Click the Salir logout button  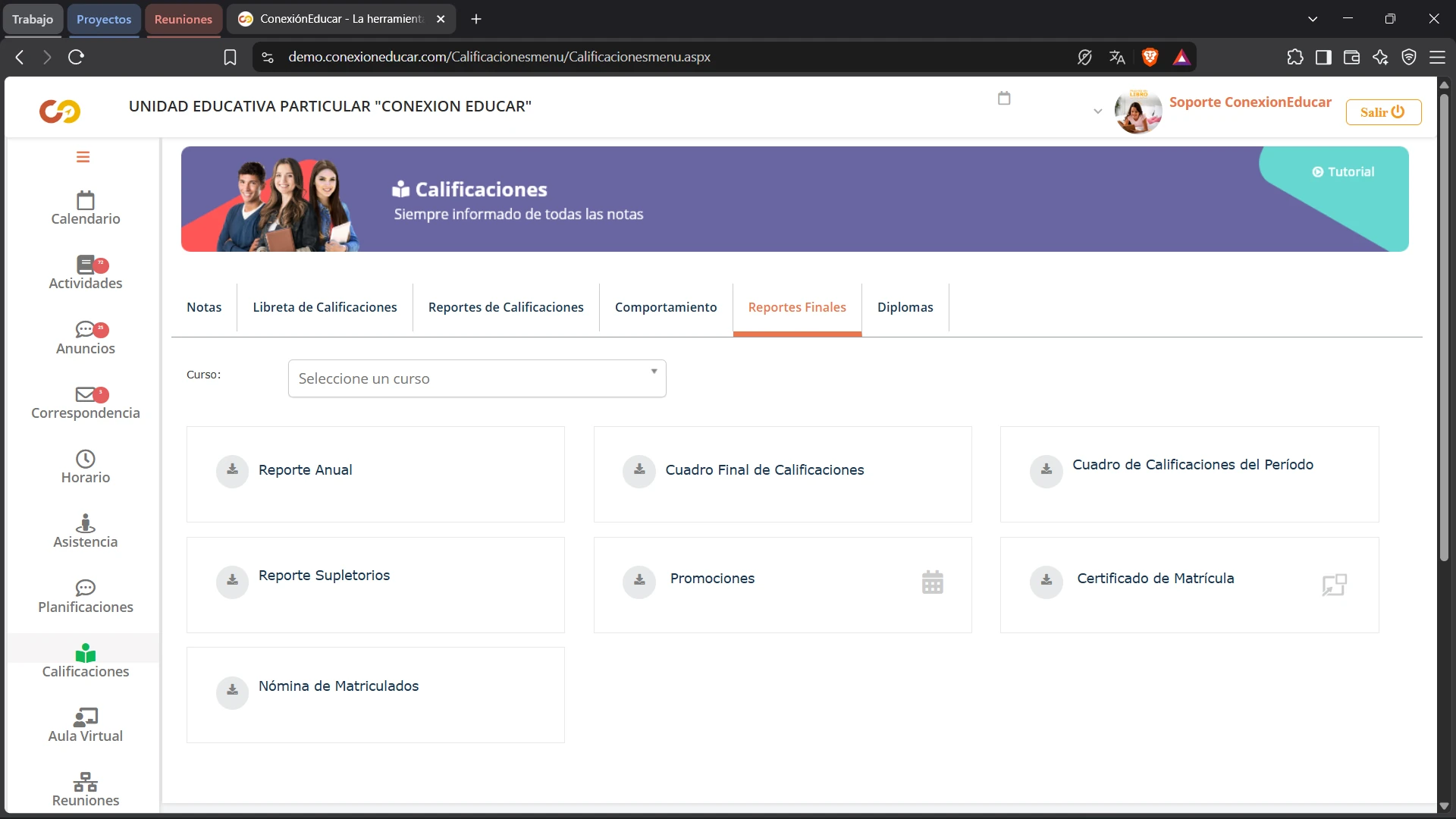(1383, 112)
